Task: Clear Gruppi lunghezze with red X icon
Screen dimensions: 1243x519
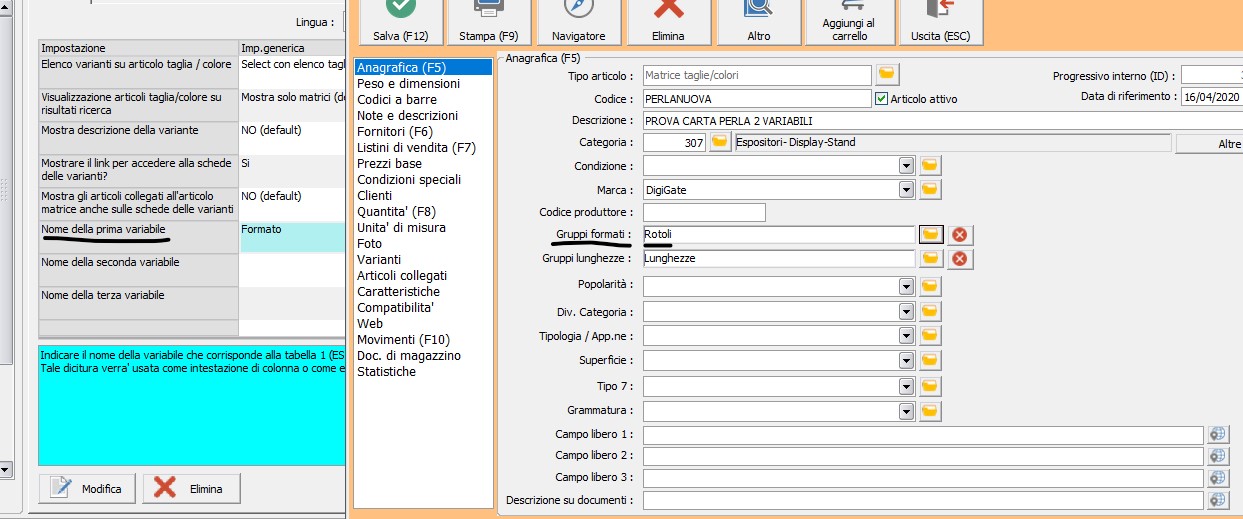Action: tap(960, 258)
